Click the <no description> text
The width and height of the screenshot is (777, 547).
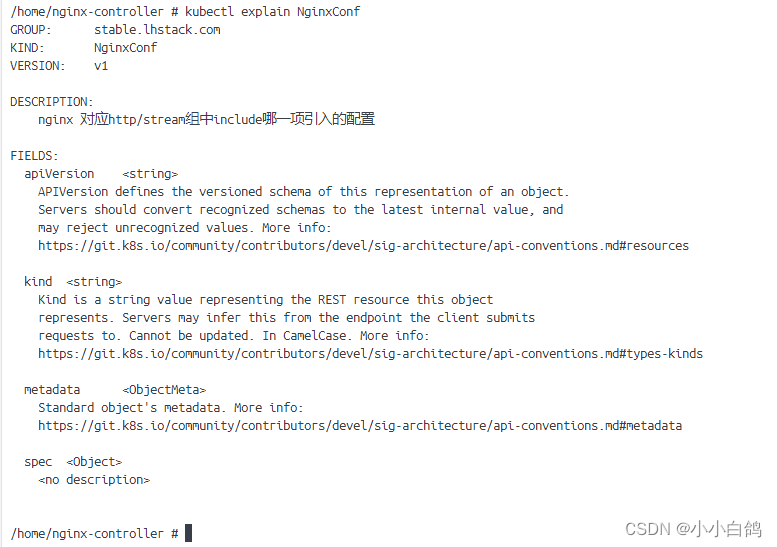pyautogui.click(x=94, y=480)
